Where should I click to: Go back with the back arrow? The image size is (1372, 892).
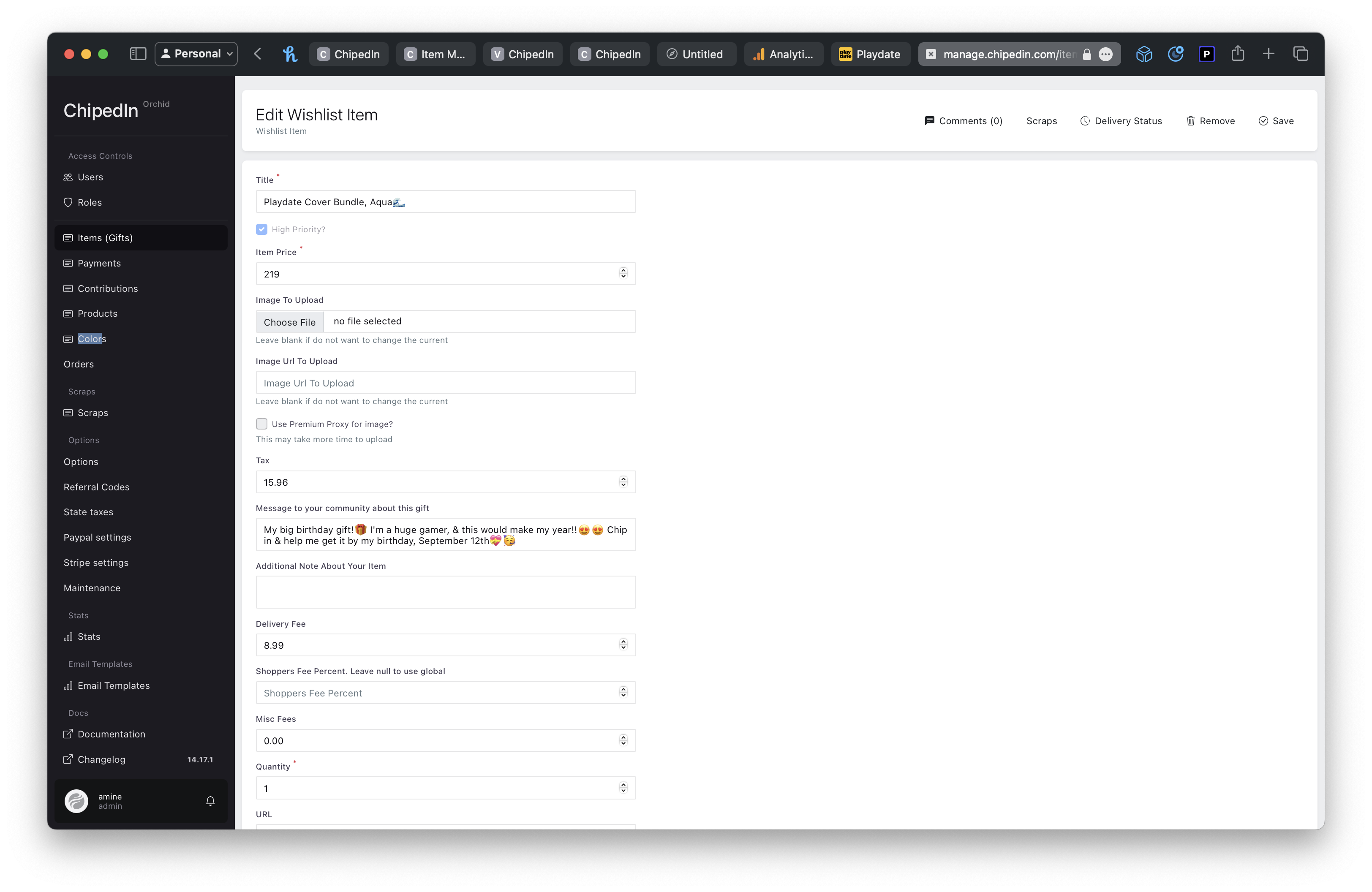[258, 54]
